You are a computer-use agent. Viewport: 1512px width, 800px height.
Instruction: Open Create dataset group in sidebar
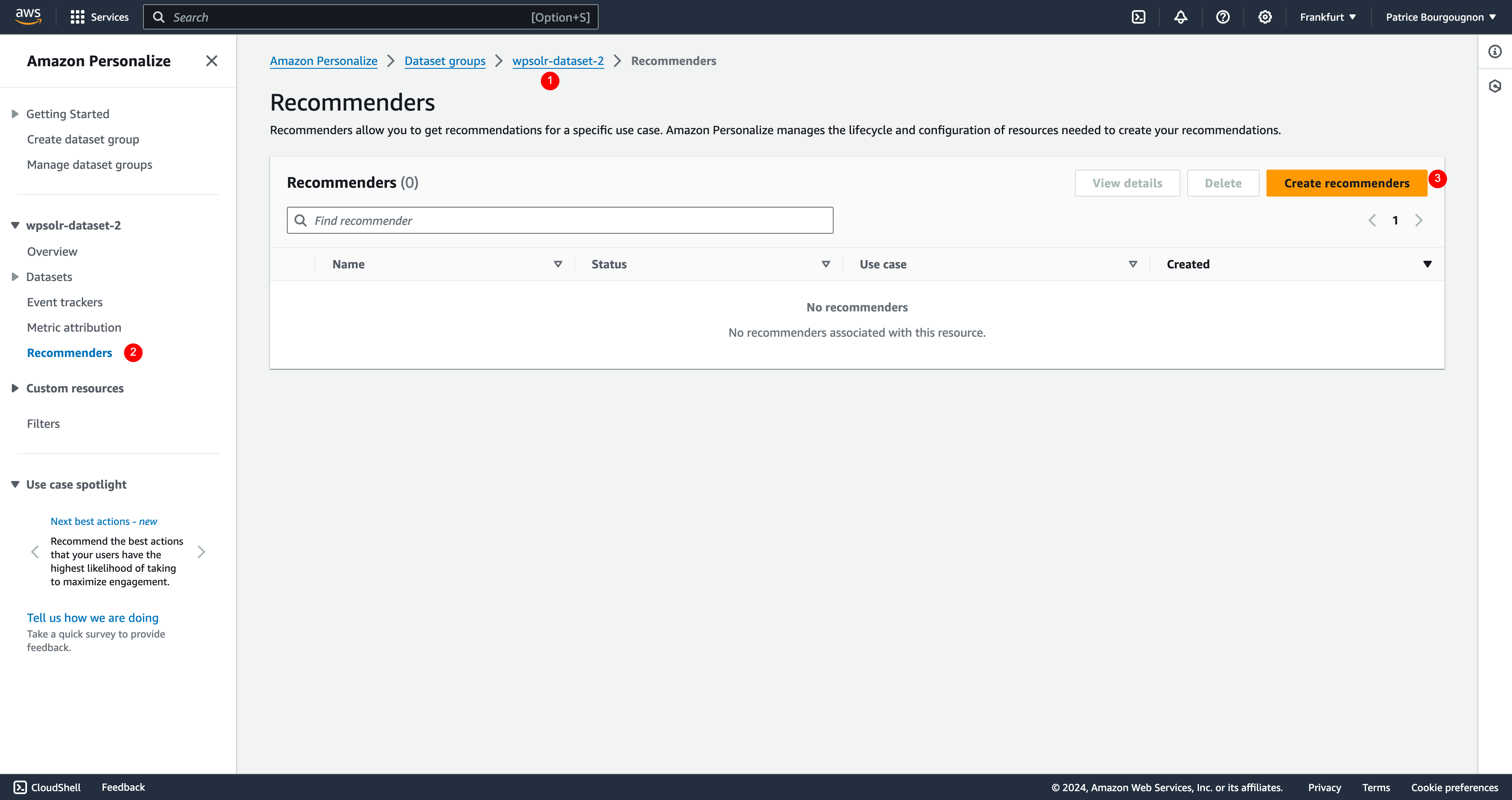(83, 139)
